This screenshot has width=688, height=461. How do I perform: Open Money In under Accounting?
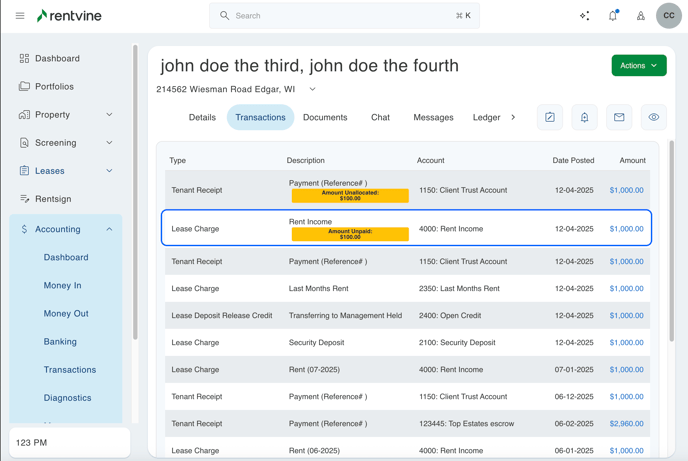(62, 285)
